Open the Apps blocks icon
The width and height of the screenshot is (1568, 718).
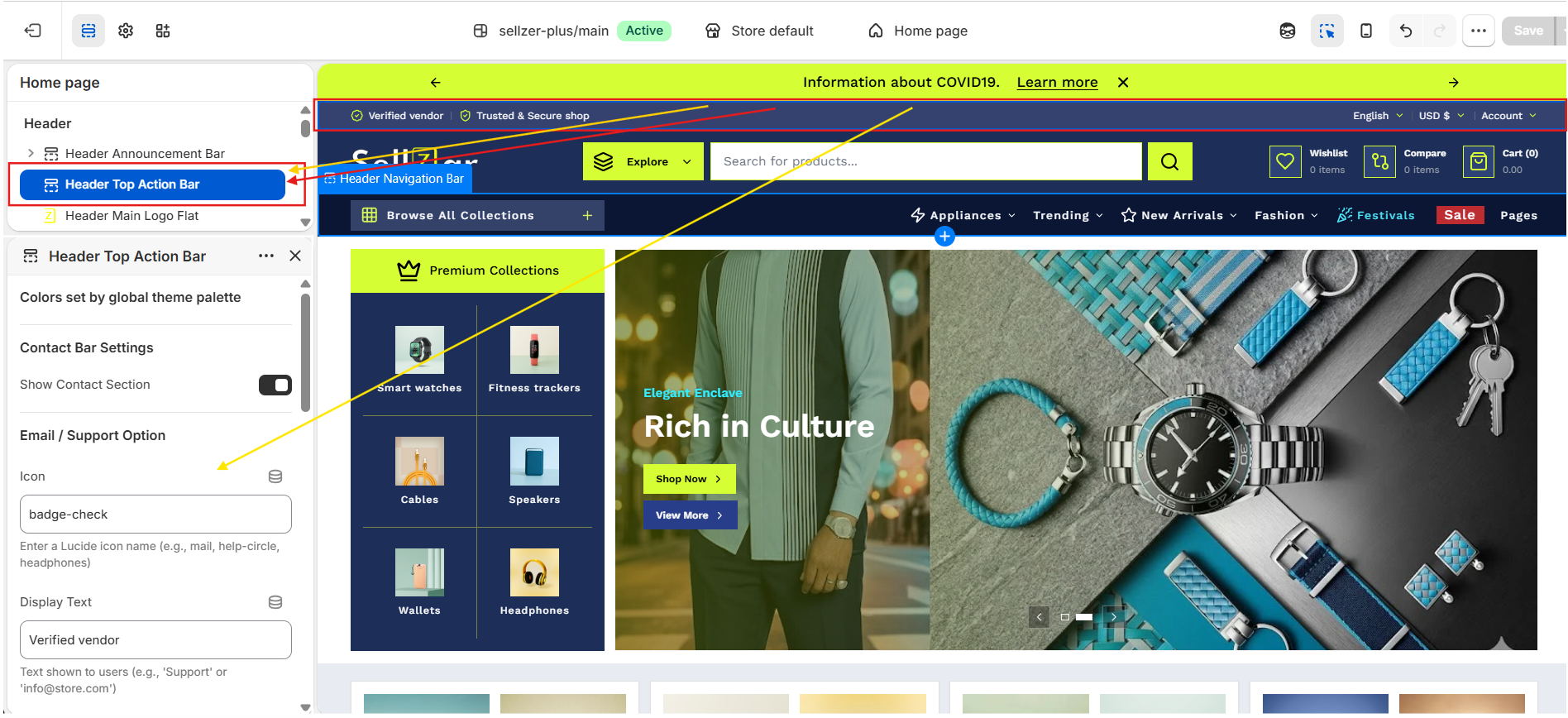[x=163, y=31]
